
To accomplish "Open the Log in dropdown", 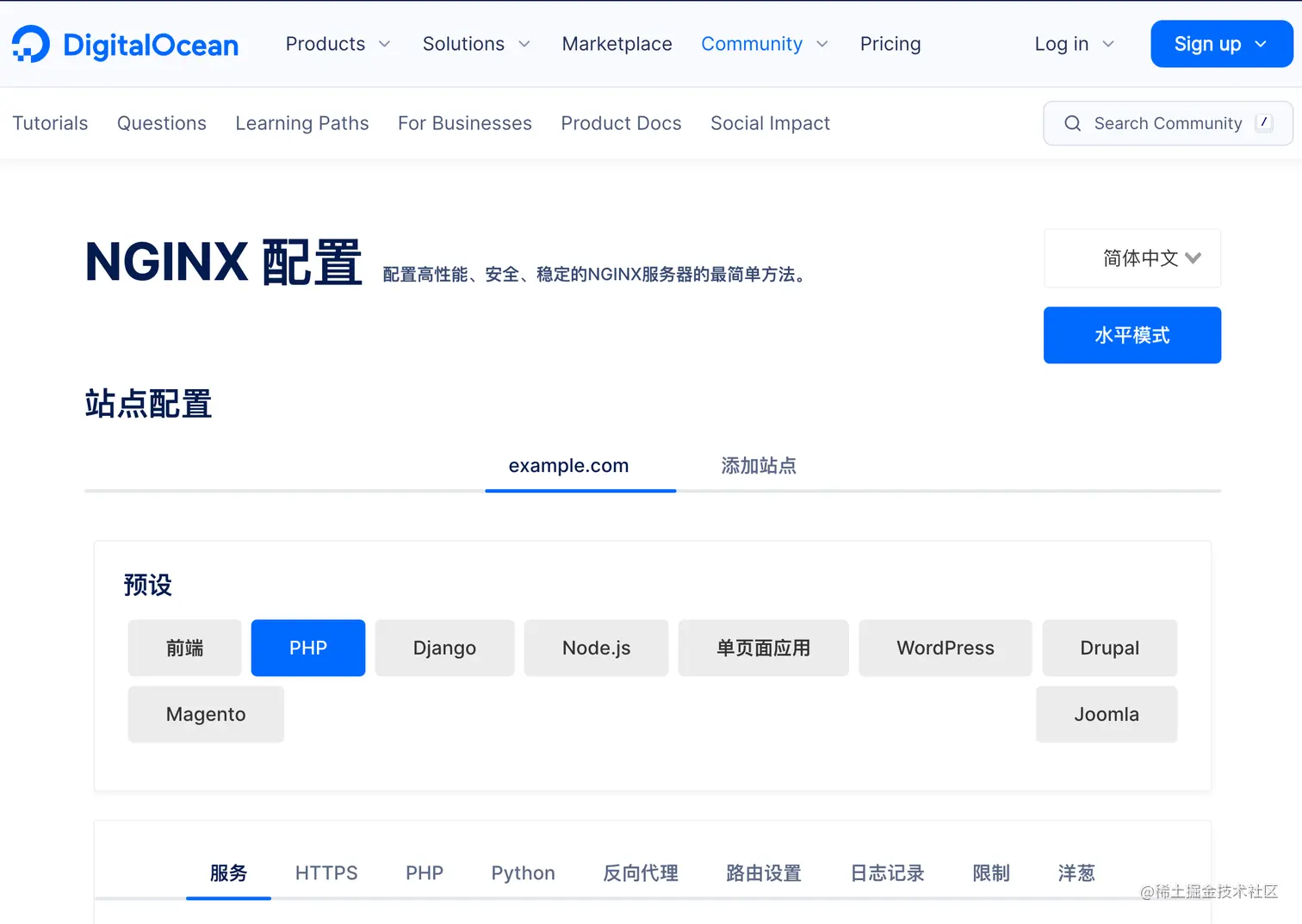I will pos(1075,44).
